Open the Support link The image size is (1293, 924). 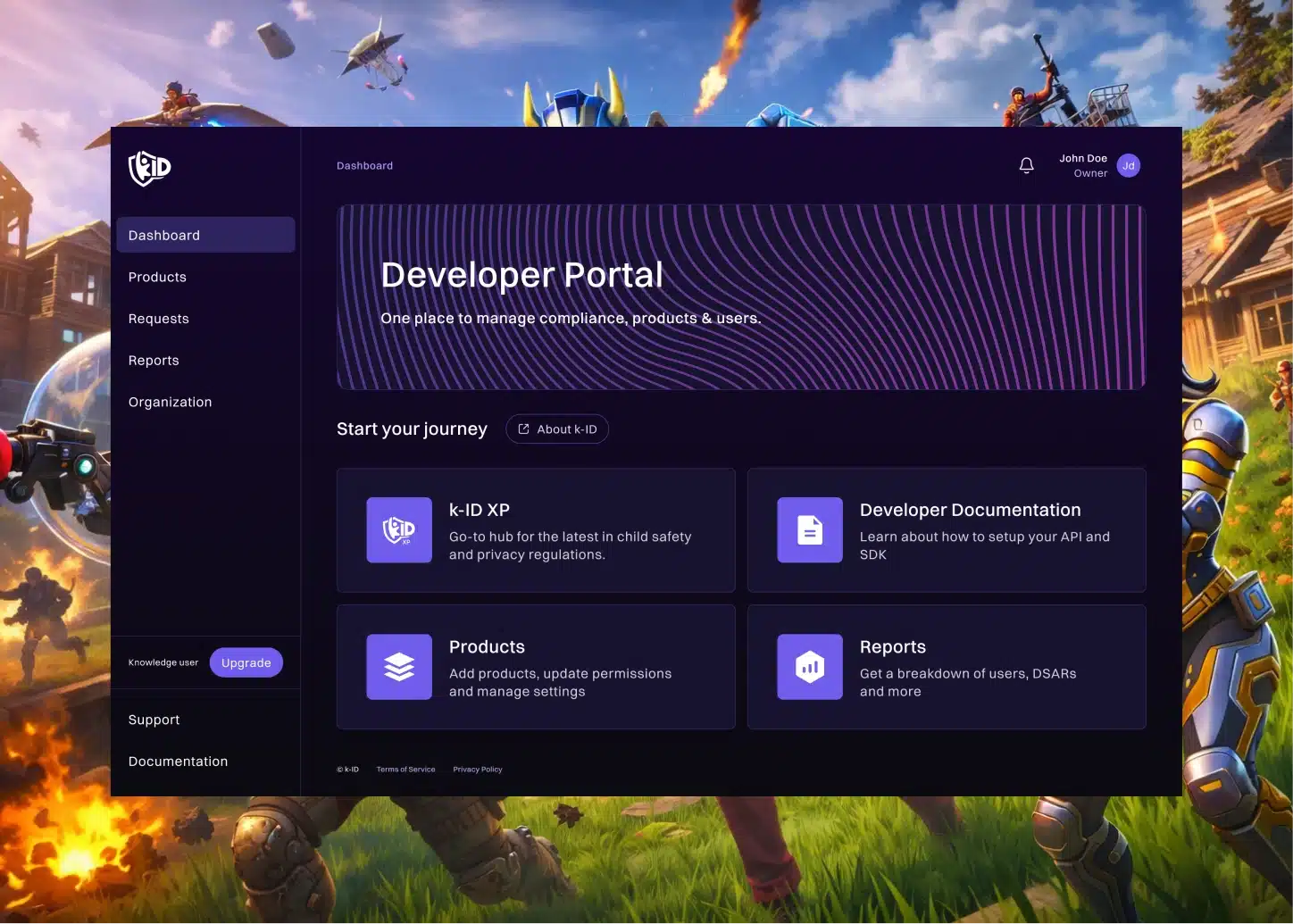click(x=154, y=720)
